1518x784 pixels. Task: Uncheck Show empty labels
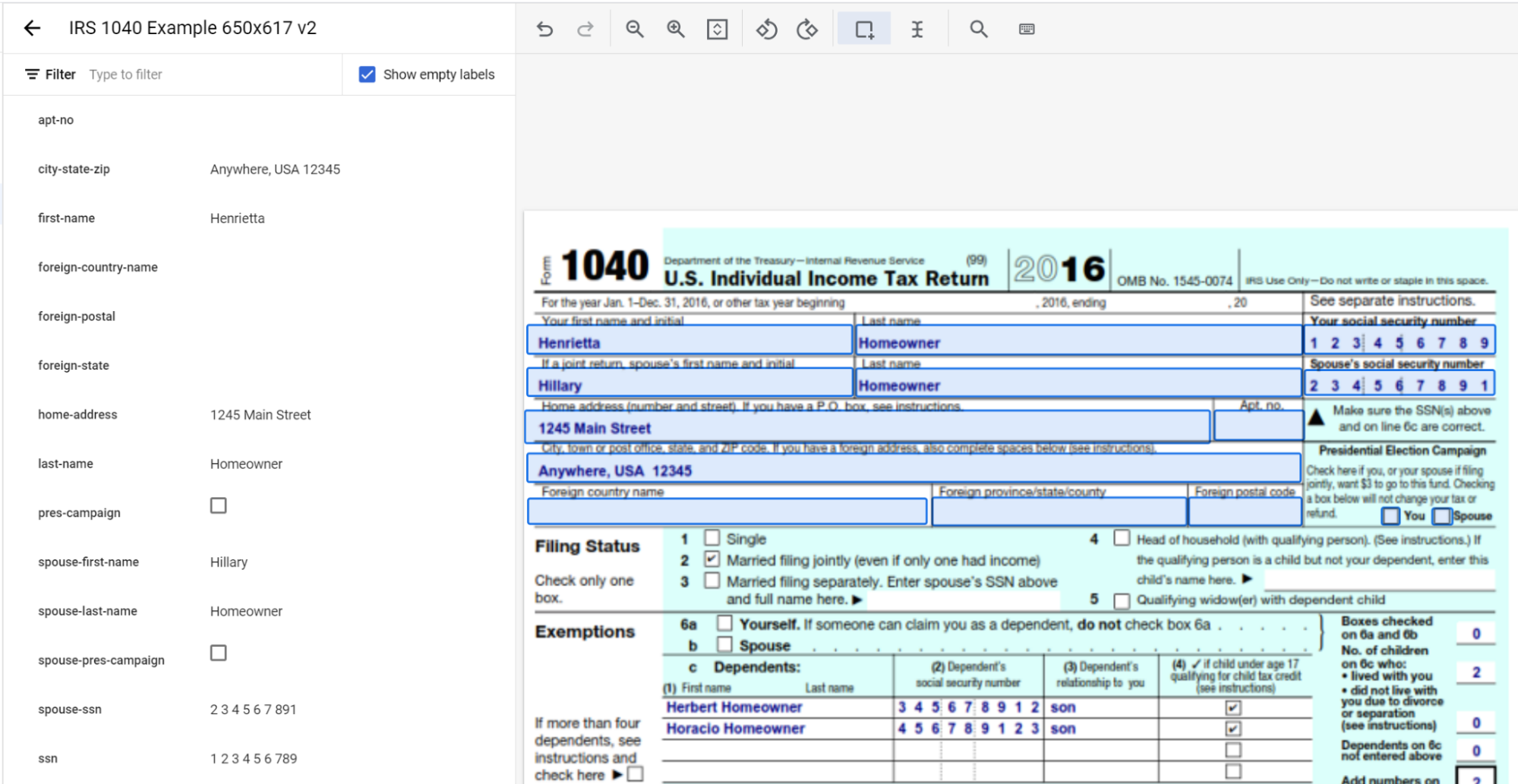(x=368, y=74)
